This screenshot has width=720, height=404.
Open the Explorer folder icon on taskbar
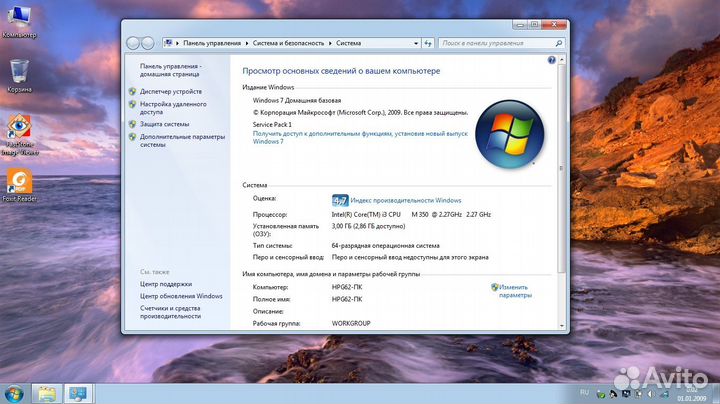tap(47, 394)
